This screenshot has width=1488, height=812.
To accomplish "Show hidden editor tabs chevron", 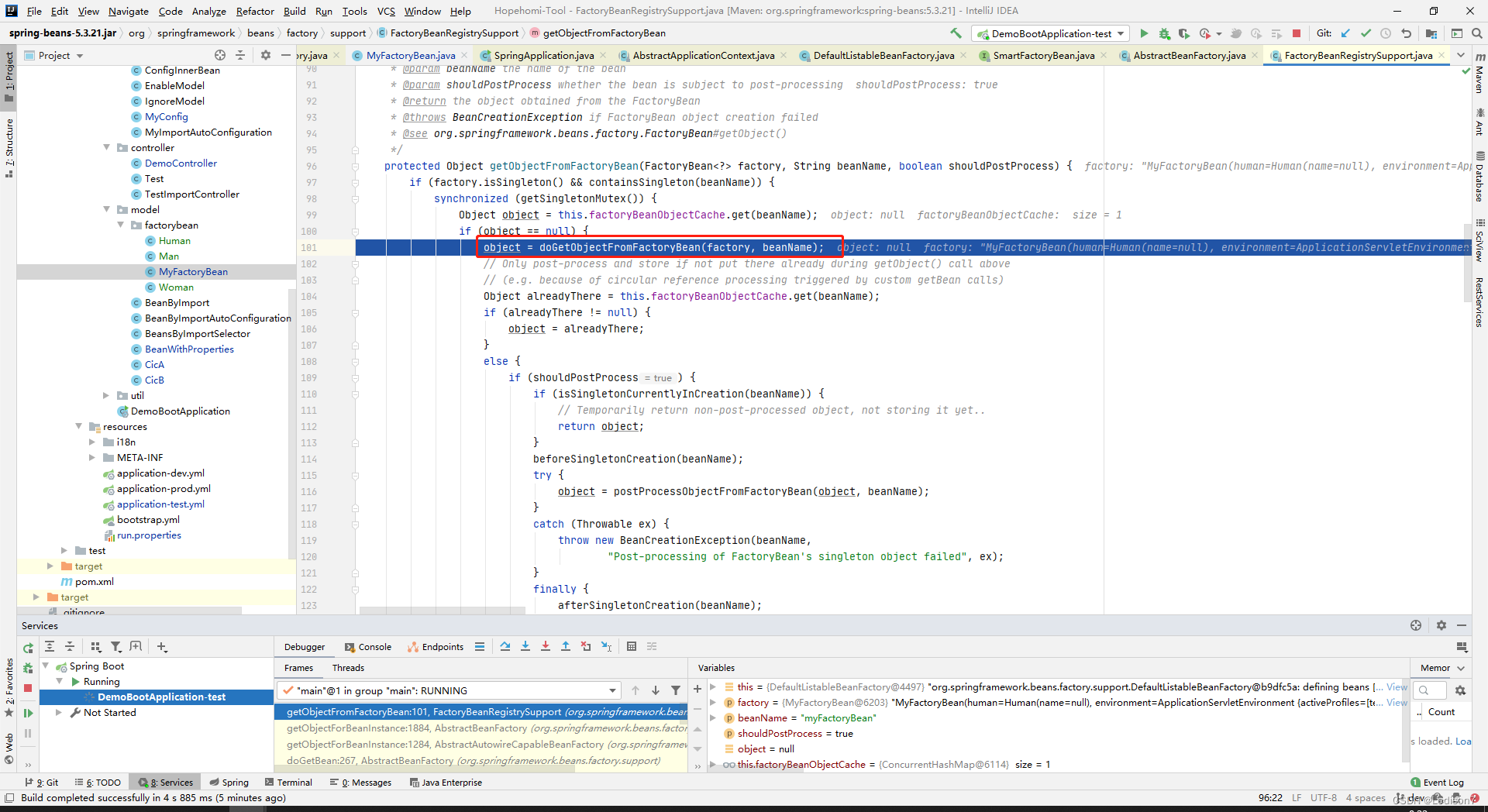I will 1461,55.
